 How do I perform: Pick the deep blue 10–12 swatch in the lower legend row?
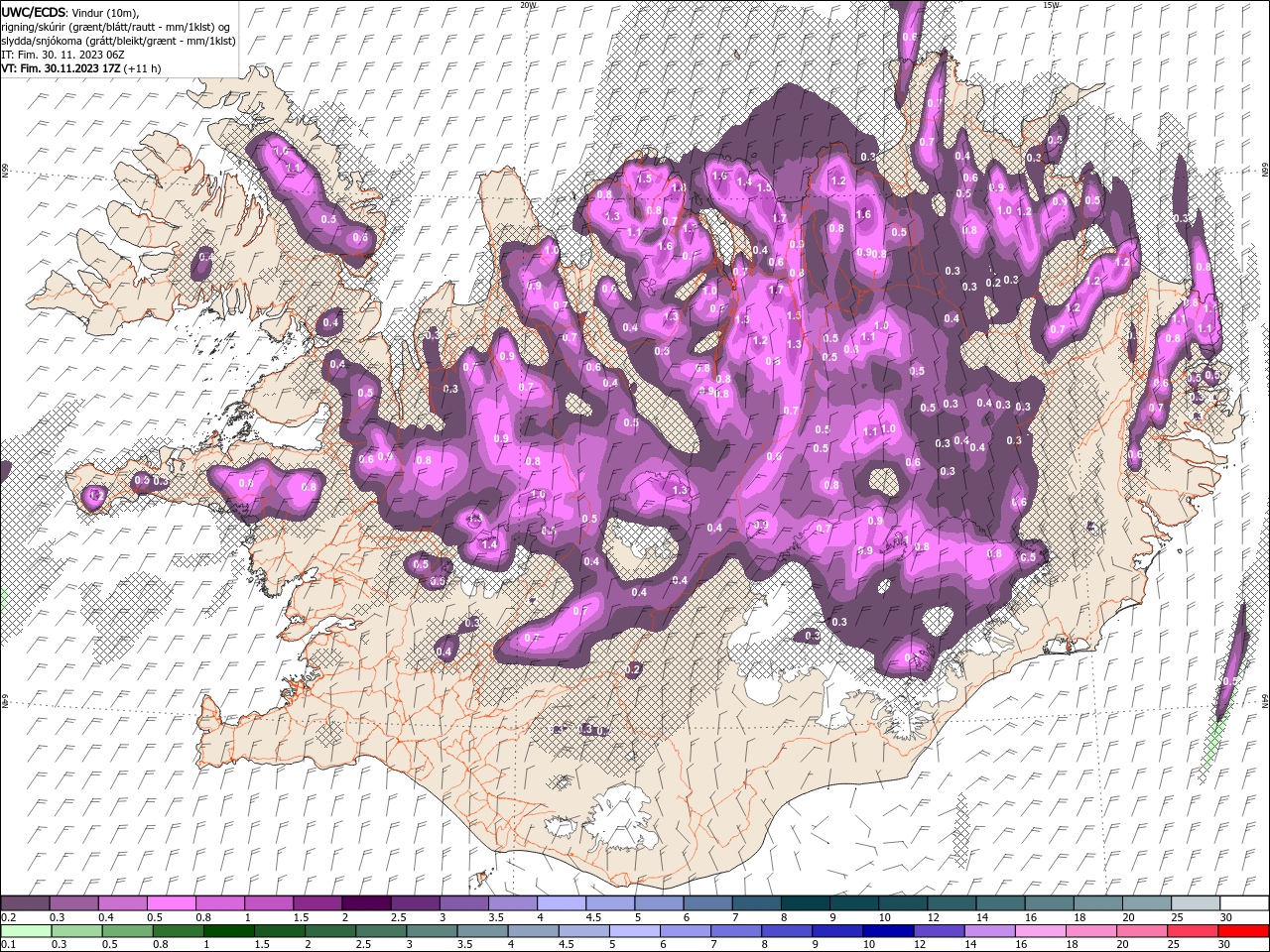click(x=888, y=931)
